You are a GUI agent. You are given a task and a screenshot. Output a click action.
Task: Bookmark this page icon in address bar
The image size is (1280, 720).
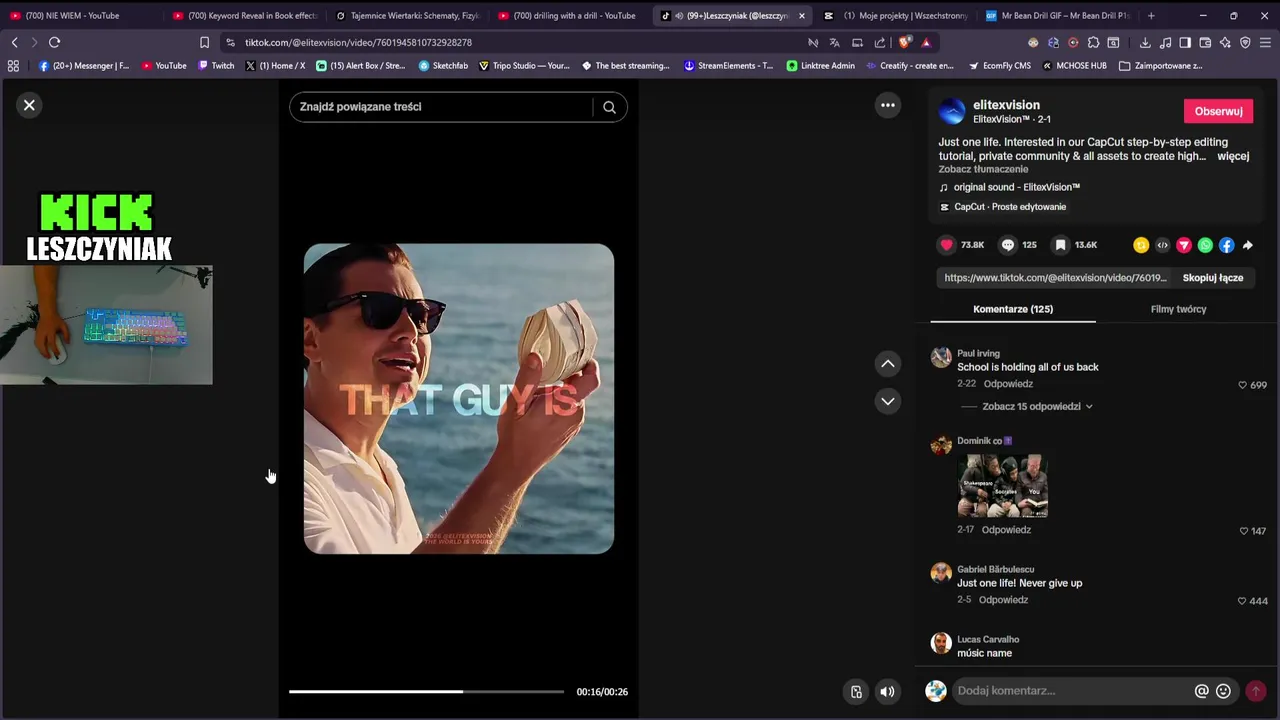tap(204, 42)
